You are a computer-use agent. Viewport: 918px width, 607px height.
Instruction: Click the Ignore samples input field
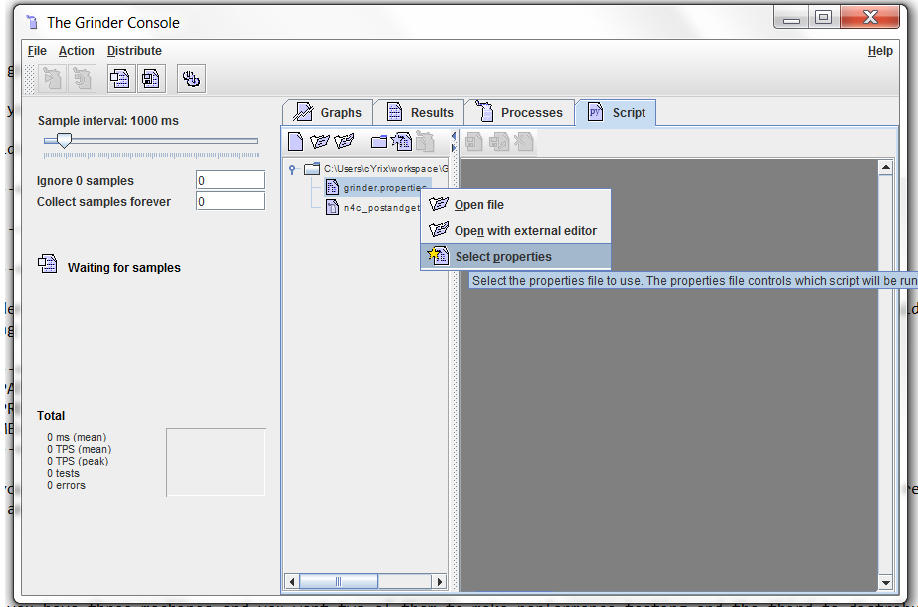pyautogui.click(x=230, y=180)
